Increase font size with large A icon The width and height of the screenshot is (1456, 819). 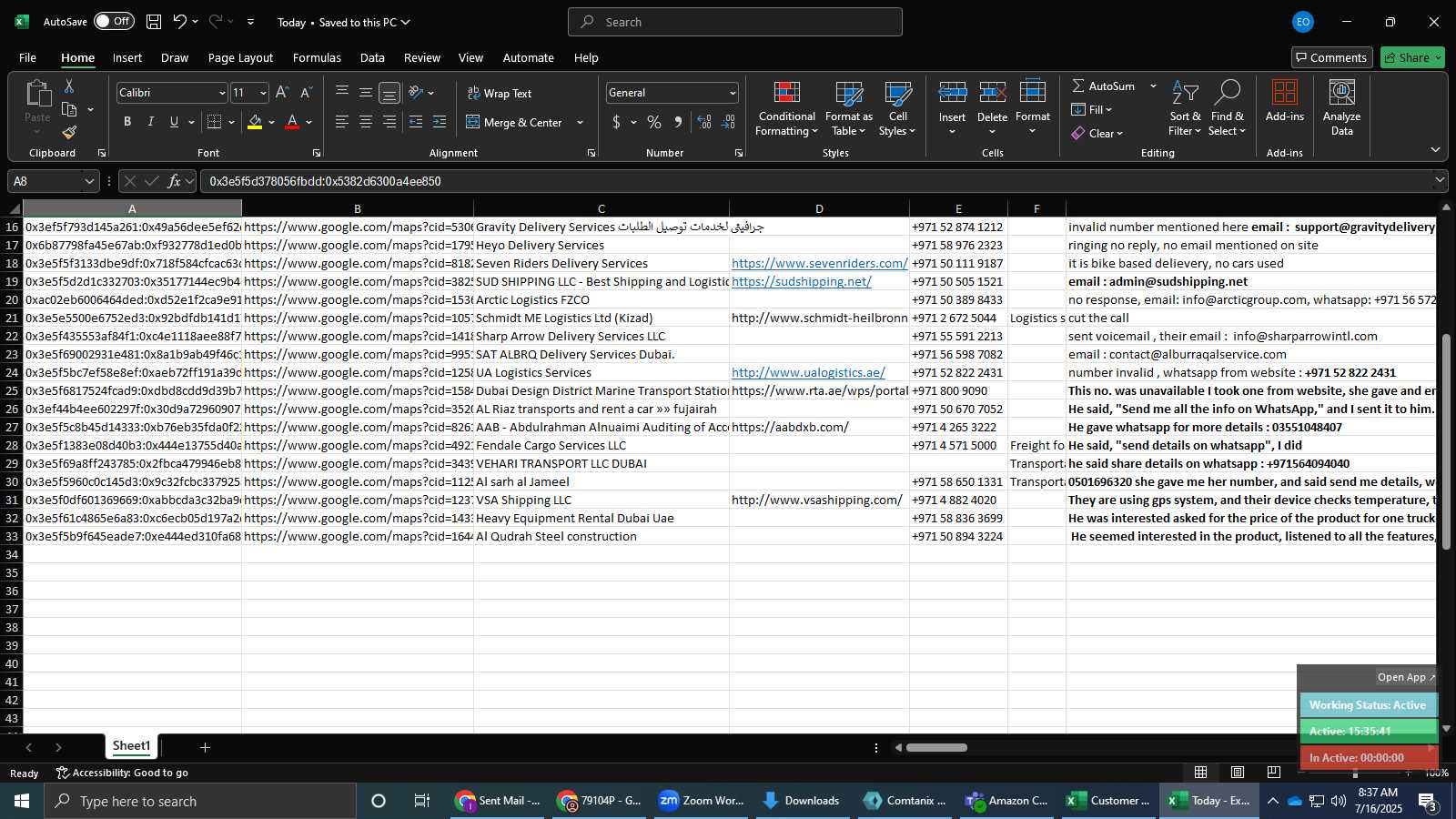coord(282,93)
